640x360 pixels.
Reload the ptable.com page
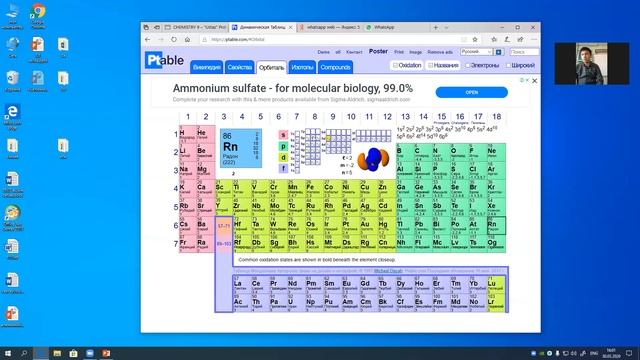(174, 40)
